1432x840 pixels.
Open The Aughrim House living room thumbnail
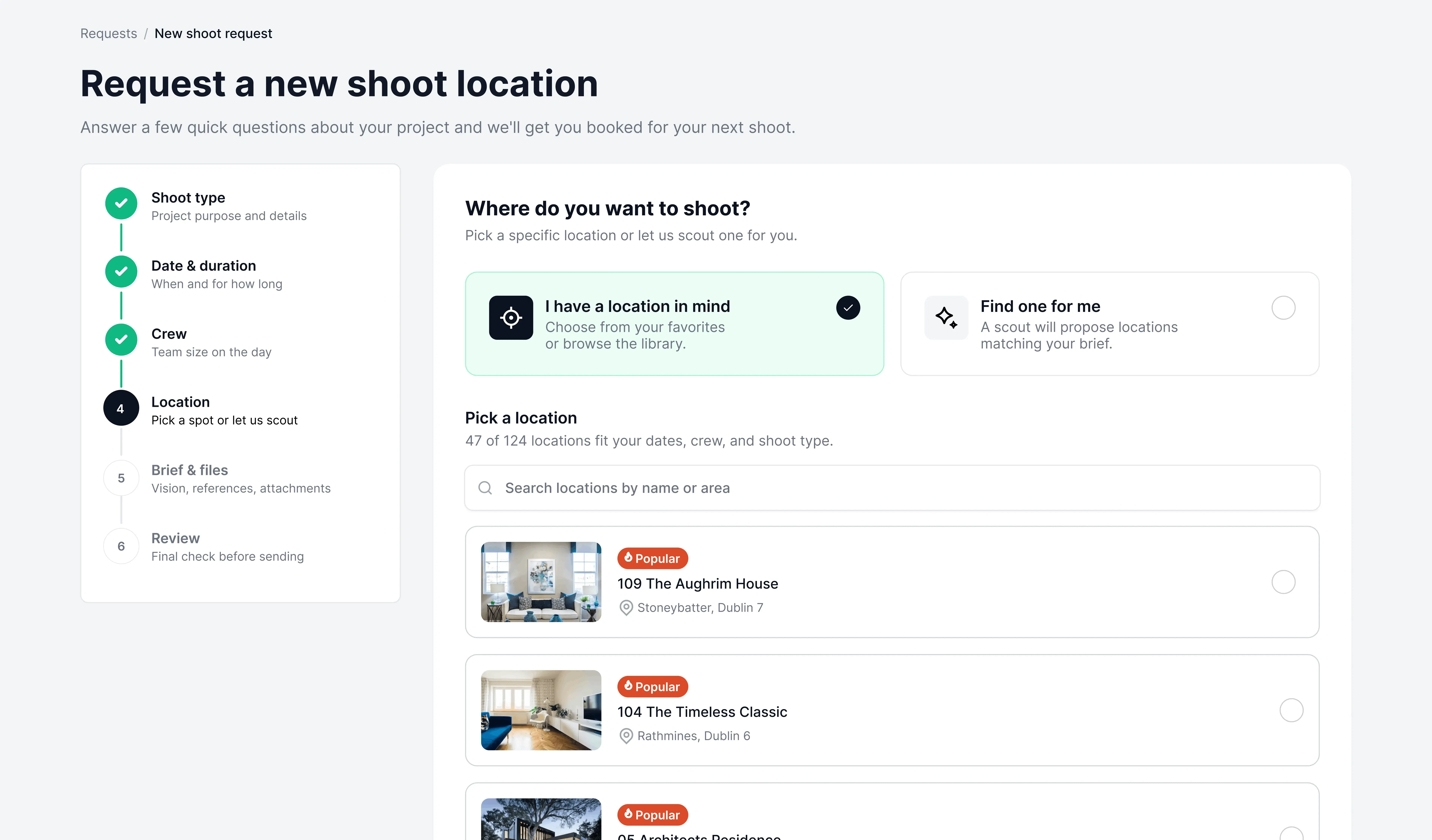pos(541,582)
